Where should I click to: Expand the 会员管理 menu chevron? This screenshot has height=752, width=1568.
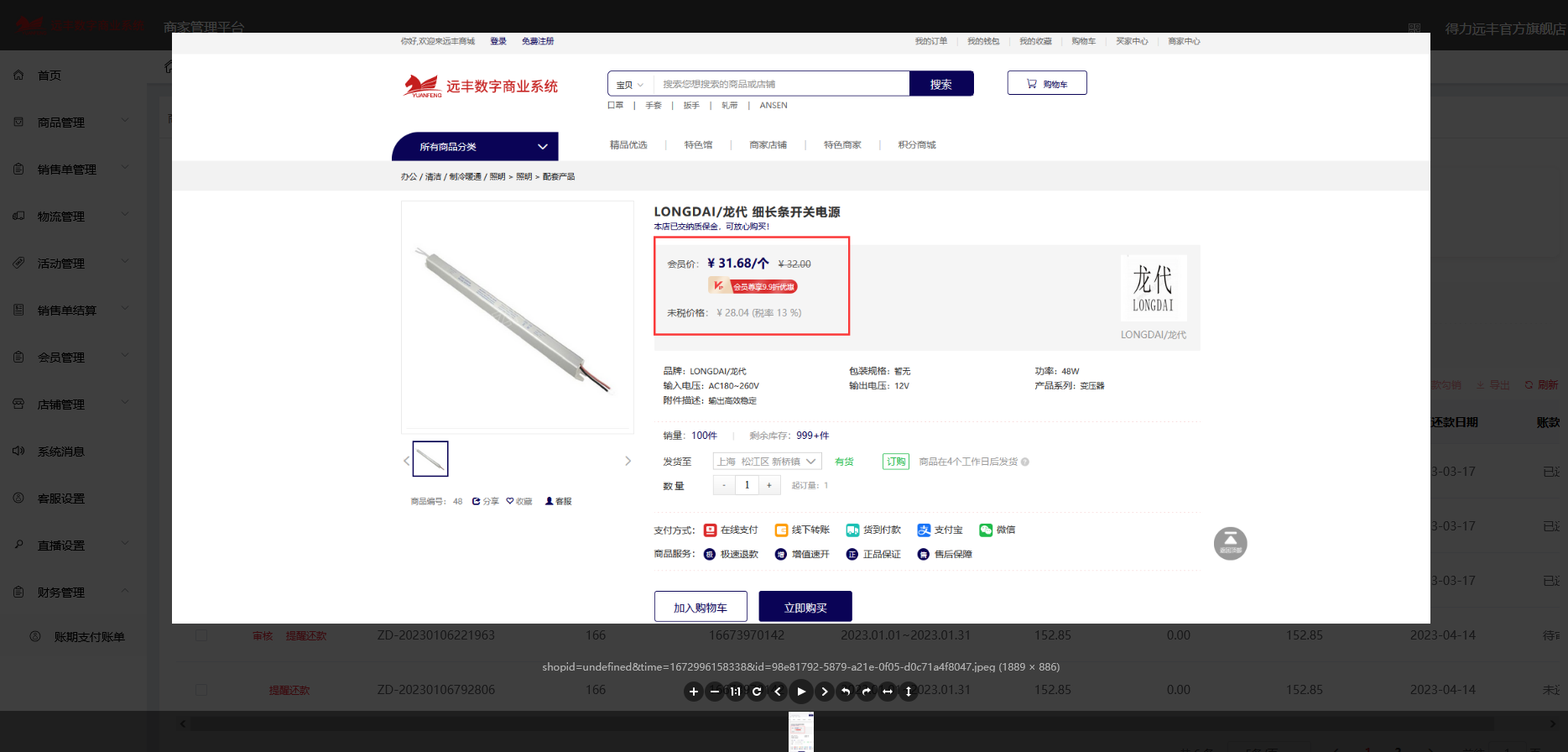(x=125, y=355)
